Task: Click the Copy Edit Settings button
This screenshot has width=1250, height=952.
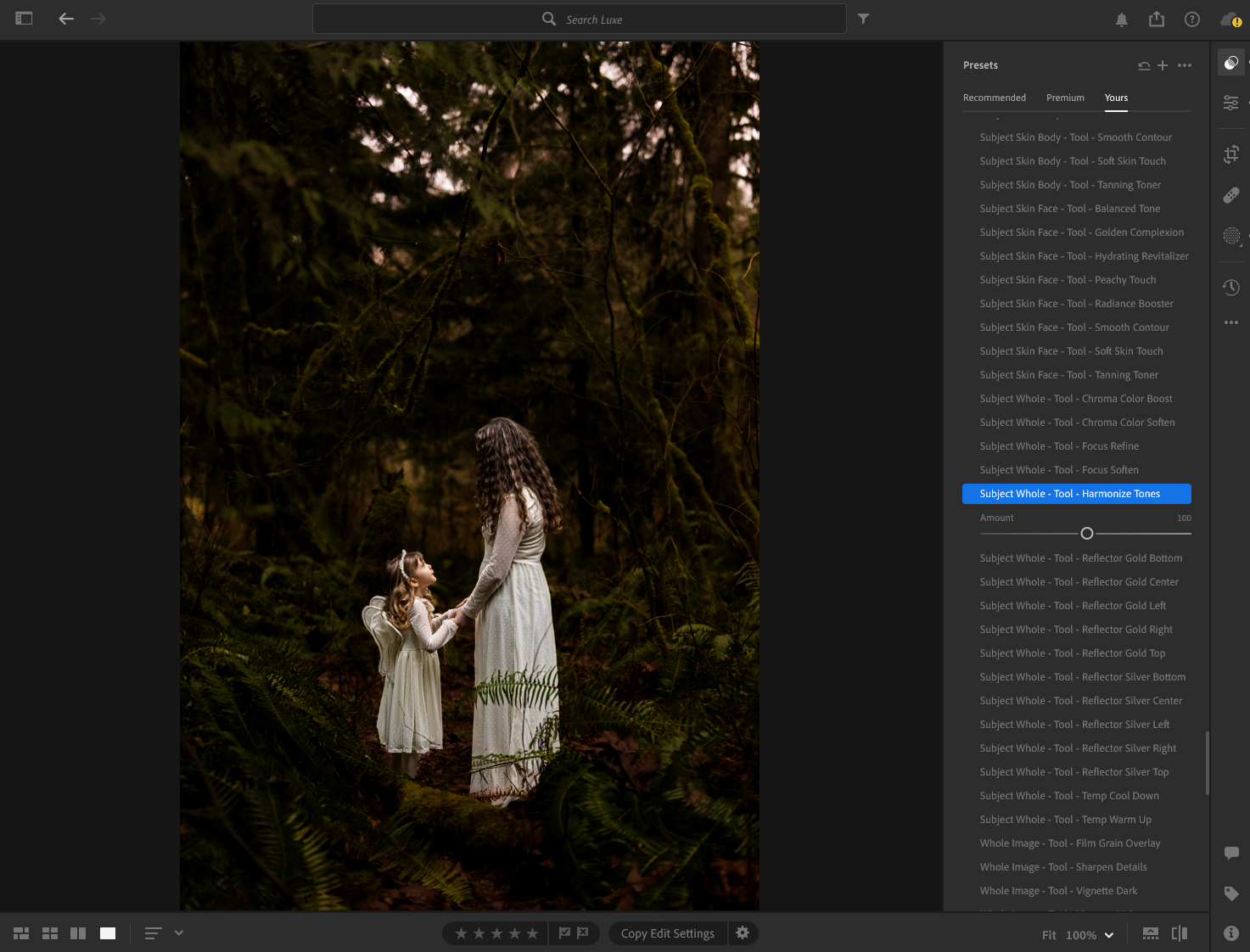Action: (667, 933)
